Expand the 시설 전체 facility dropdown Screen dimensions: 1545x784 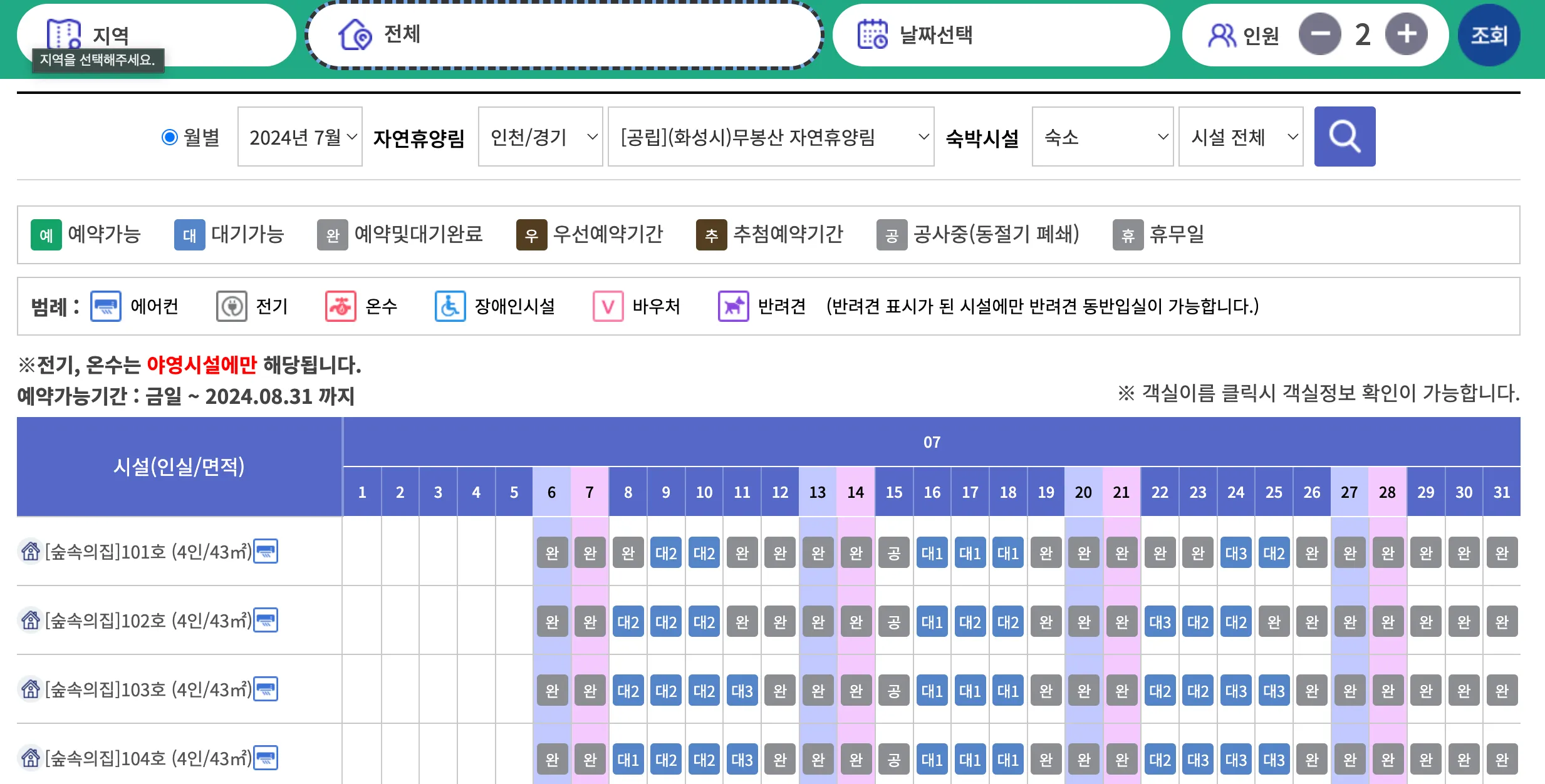[x=1241, y=137]
